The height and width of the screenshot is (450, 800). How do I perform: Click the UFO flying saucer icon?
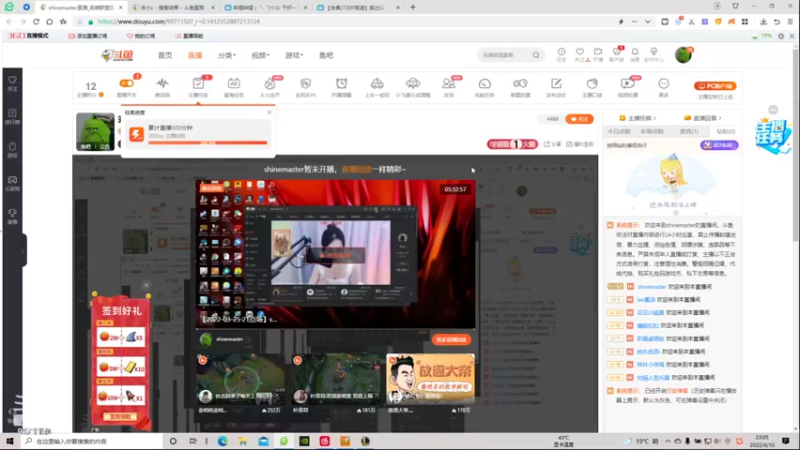click(x=413, y=83)
